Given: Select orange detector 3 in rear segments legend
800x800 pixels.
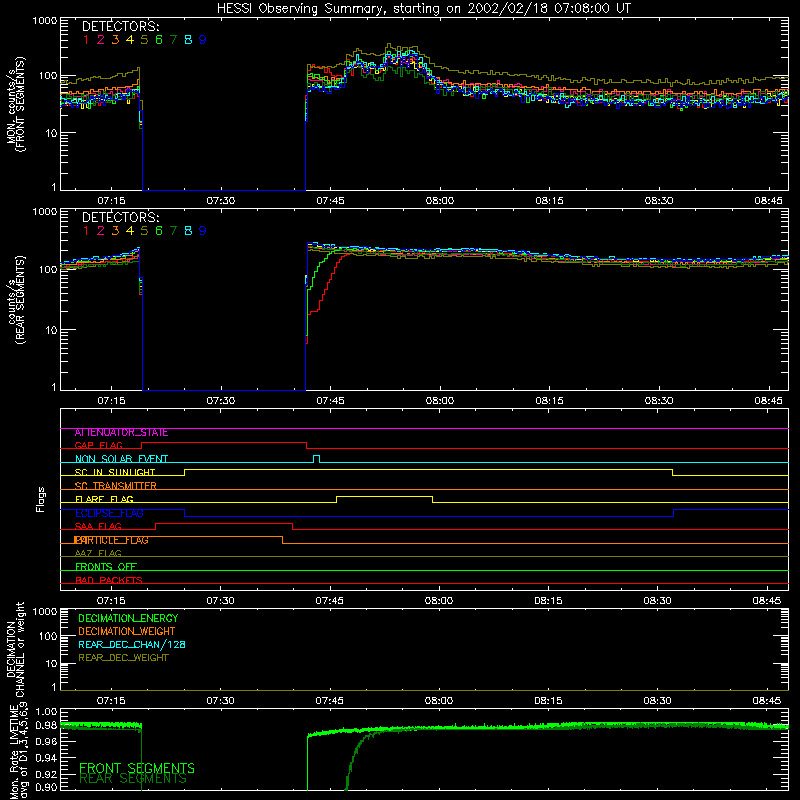Looking at the screenshot, I should click(115, 231).
